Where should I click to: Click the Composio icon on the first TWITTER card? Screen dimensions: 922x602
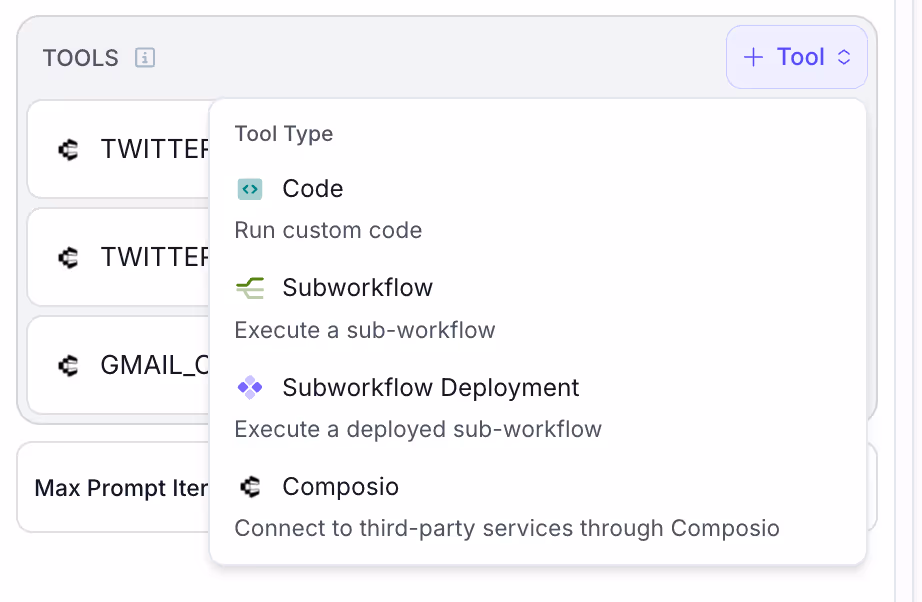coord(69,149)
